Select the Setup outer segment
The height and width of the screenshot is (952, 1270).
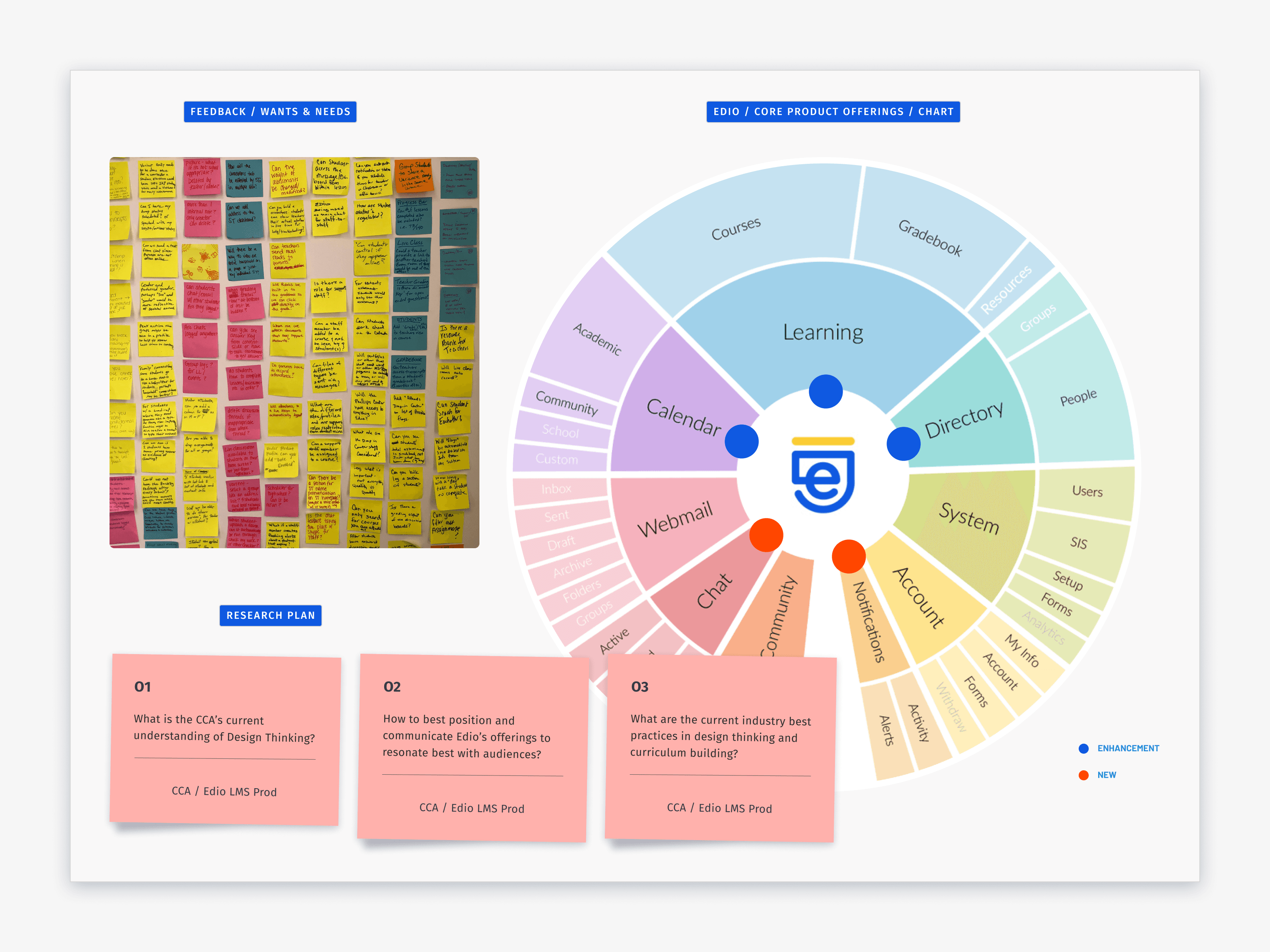1068,580
